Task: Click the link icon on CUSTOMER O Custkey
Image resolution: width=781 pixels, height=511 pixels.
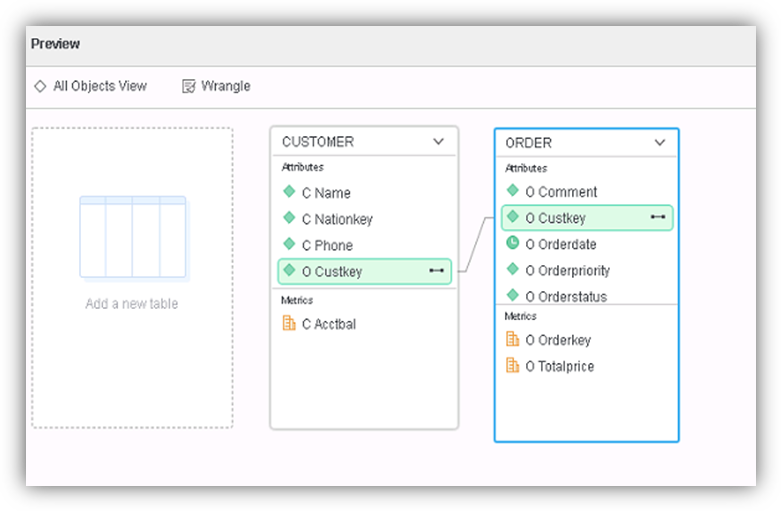Action: pyautogui.click(x=436, y=270)
